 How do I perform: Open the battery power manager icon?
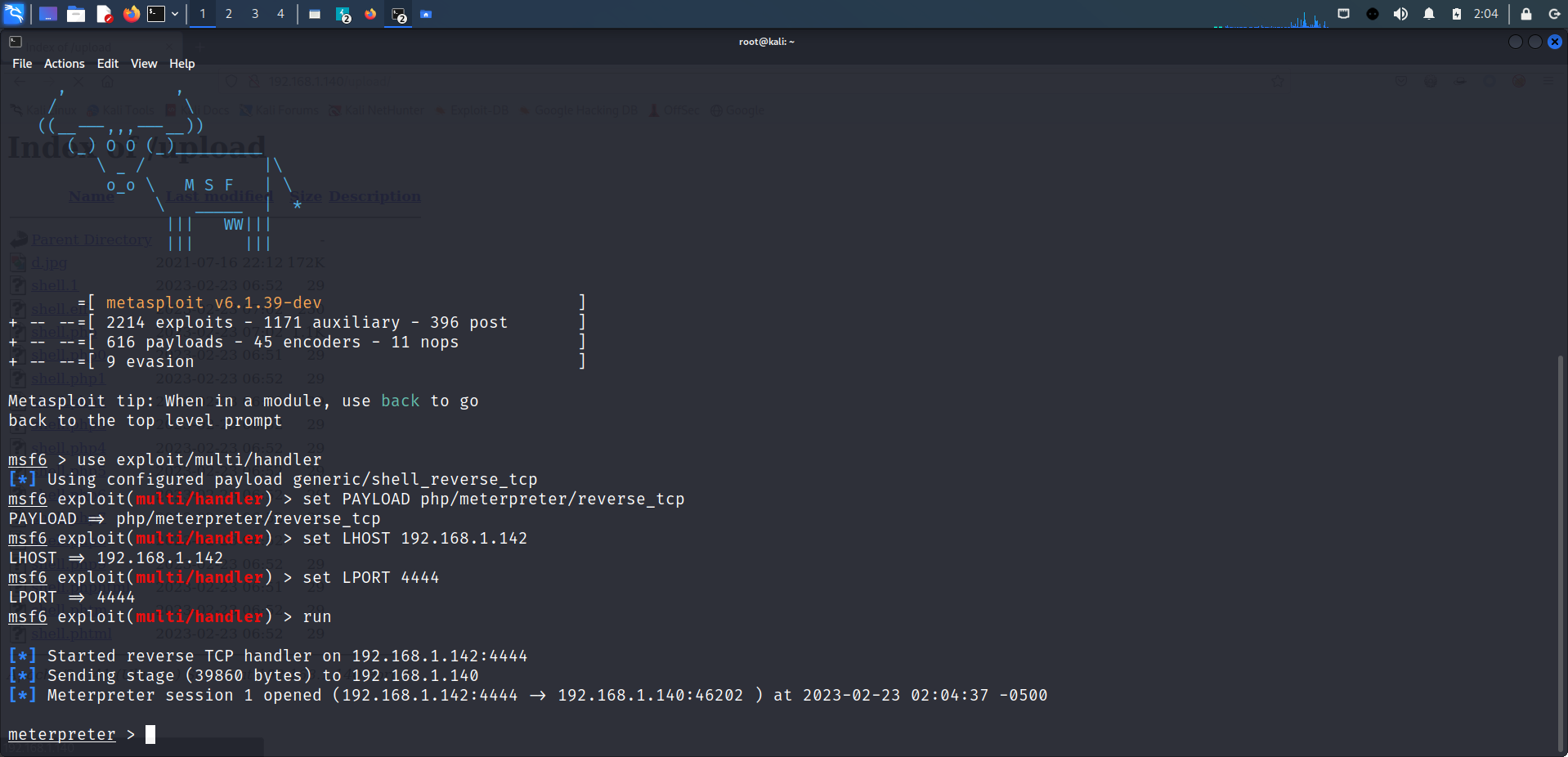(1457, 14)
